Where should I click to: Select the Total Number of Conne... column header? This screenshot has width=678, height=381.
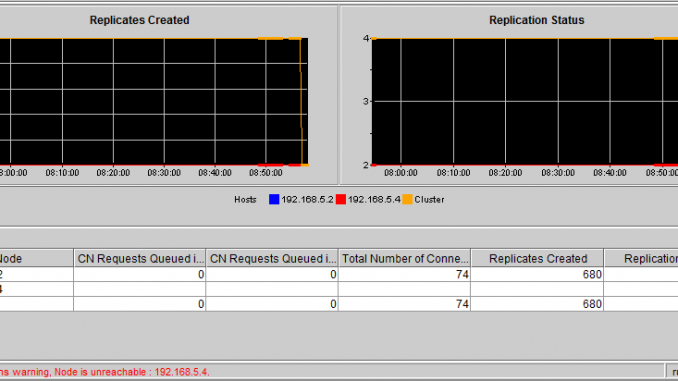point(405,259)
